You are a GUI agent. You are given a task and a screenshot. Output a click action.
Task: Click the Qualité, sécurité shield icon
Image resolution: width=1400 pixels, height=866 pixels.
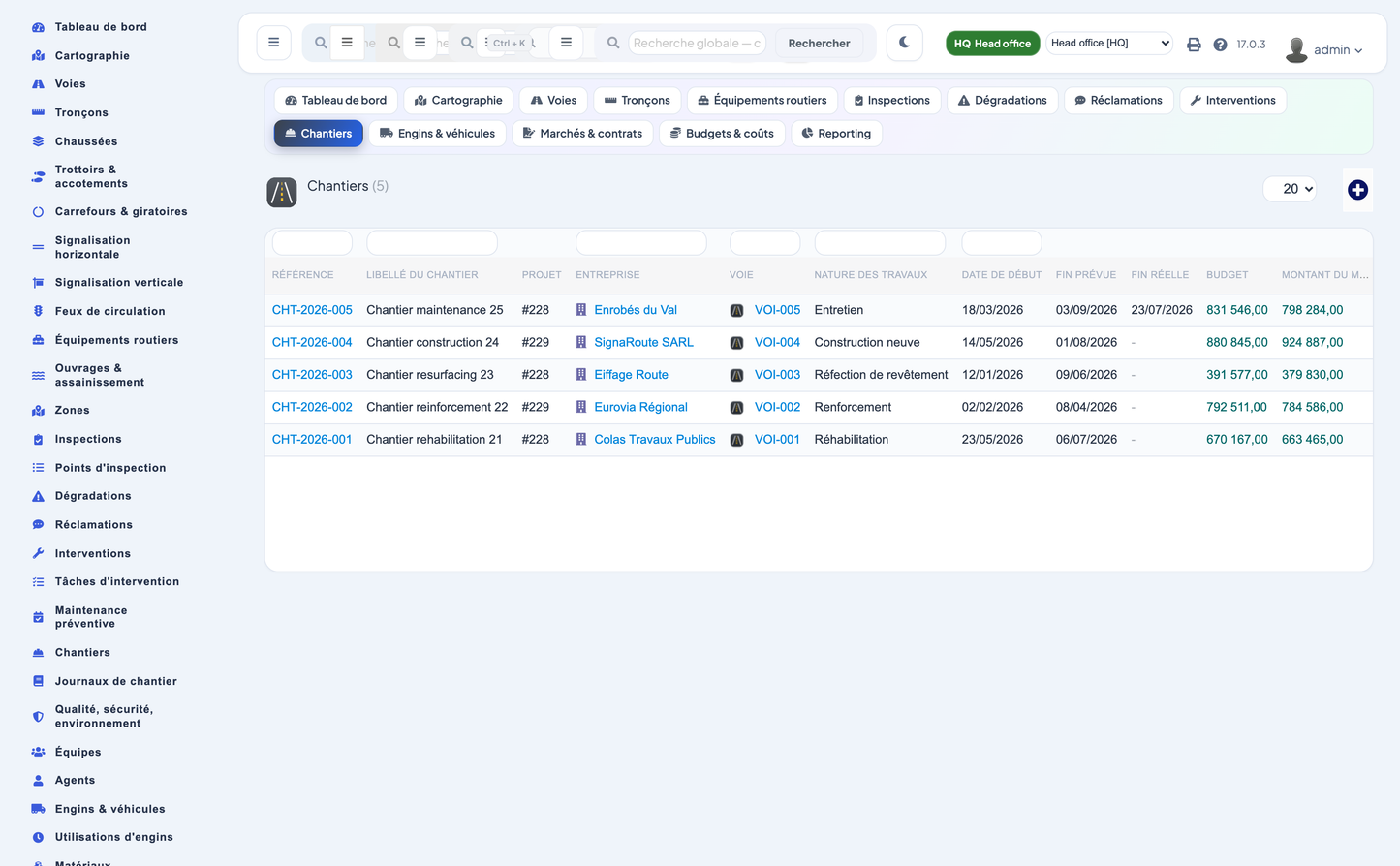[38, 717]
